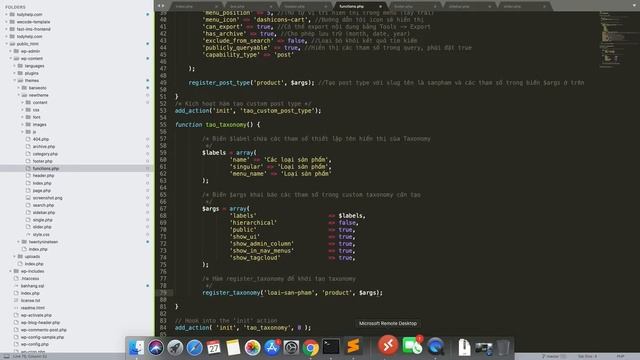
Task: Collapse the themes folder
Action: coord(15,80)
